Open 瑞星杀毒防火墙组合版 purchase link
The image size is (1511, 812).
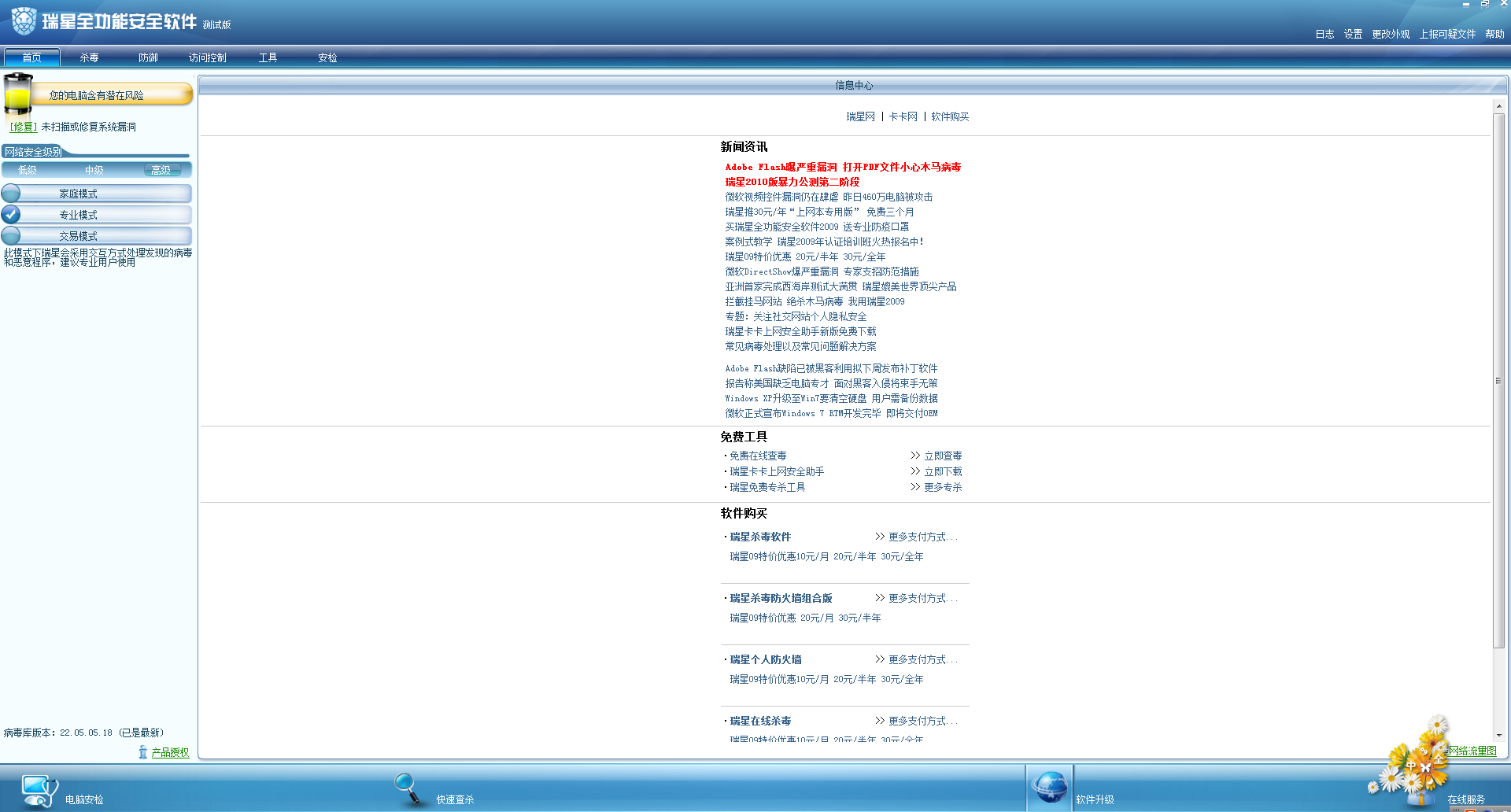[x=781, y=598]
